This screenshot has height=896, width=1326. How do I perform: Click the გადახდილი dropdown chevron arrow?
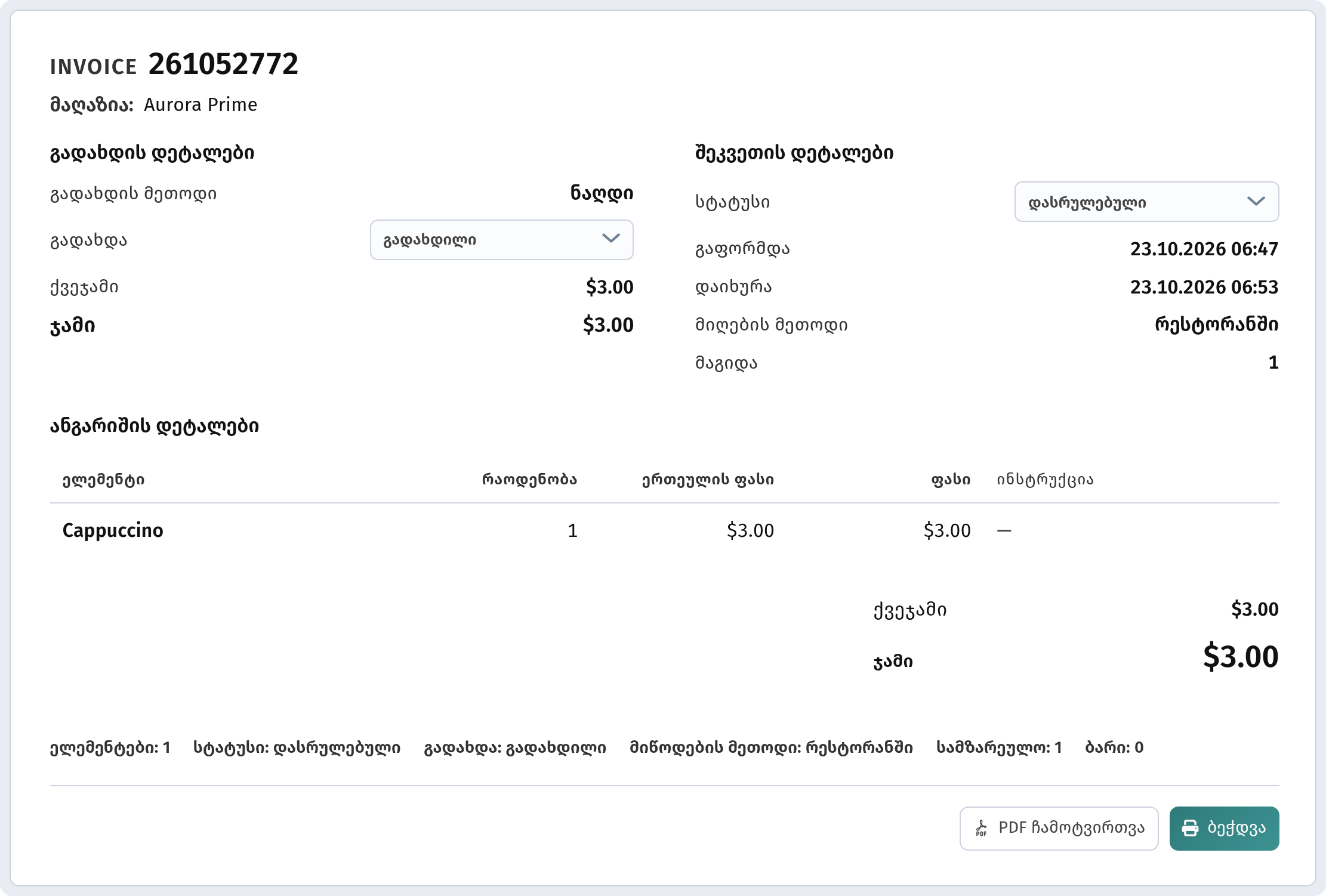coord(610,239)
